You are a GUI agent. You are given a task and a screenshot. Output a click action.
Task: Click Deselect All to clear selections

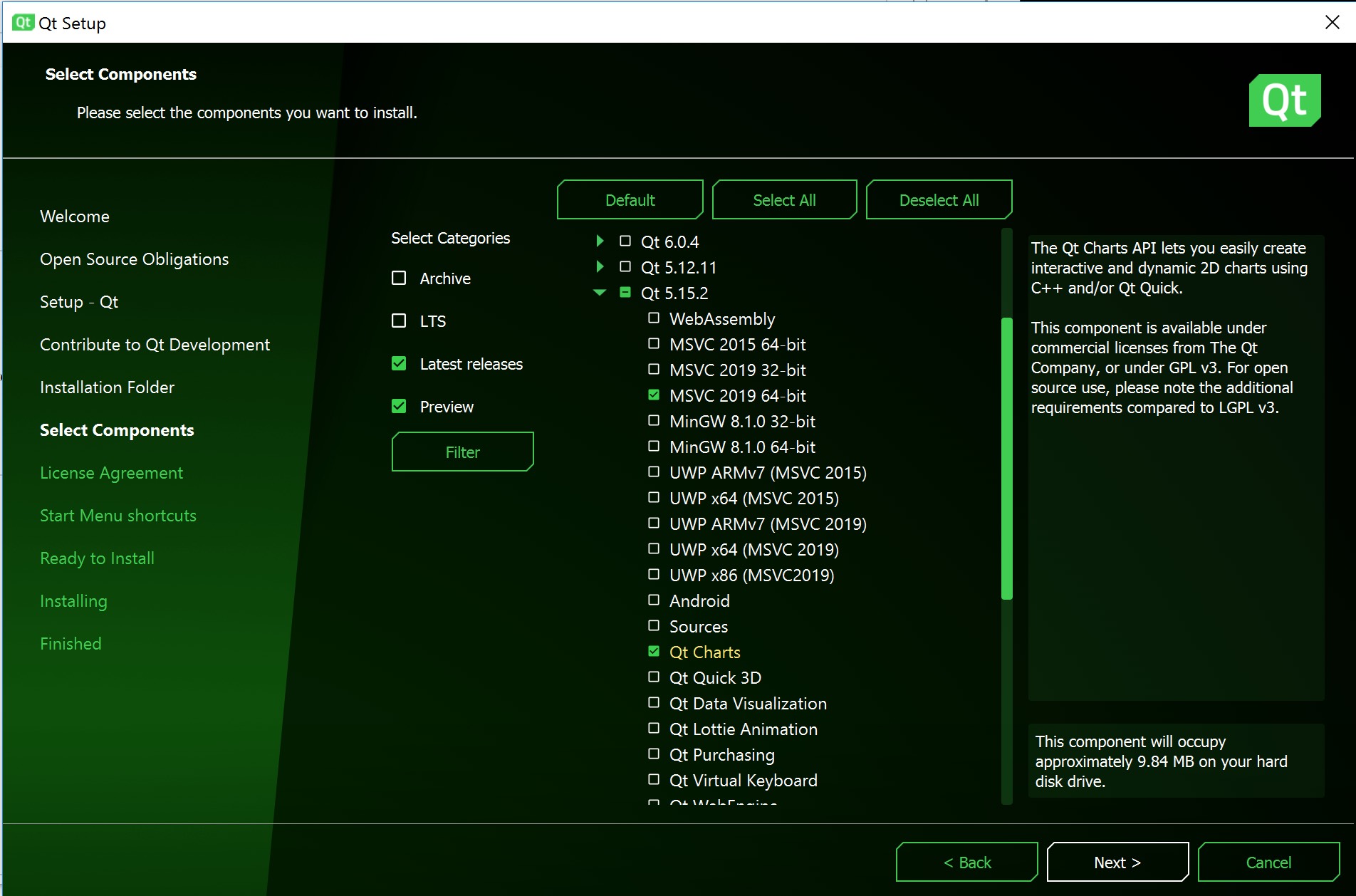tap(939, 199)
